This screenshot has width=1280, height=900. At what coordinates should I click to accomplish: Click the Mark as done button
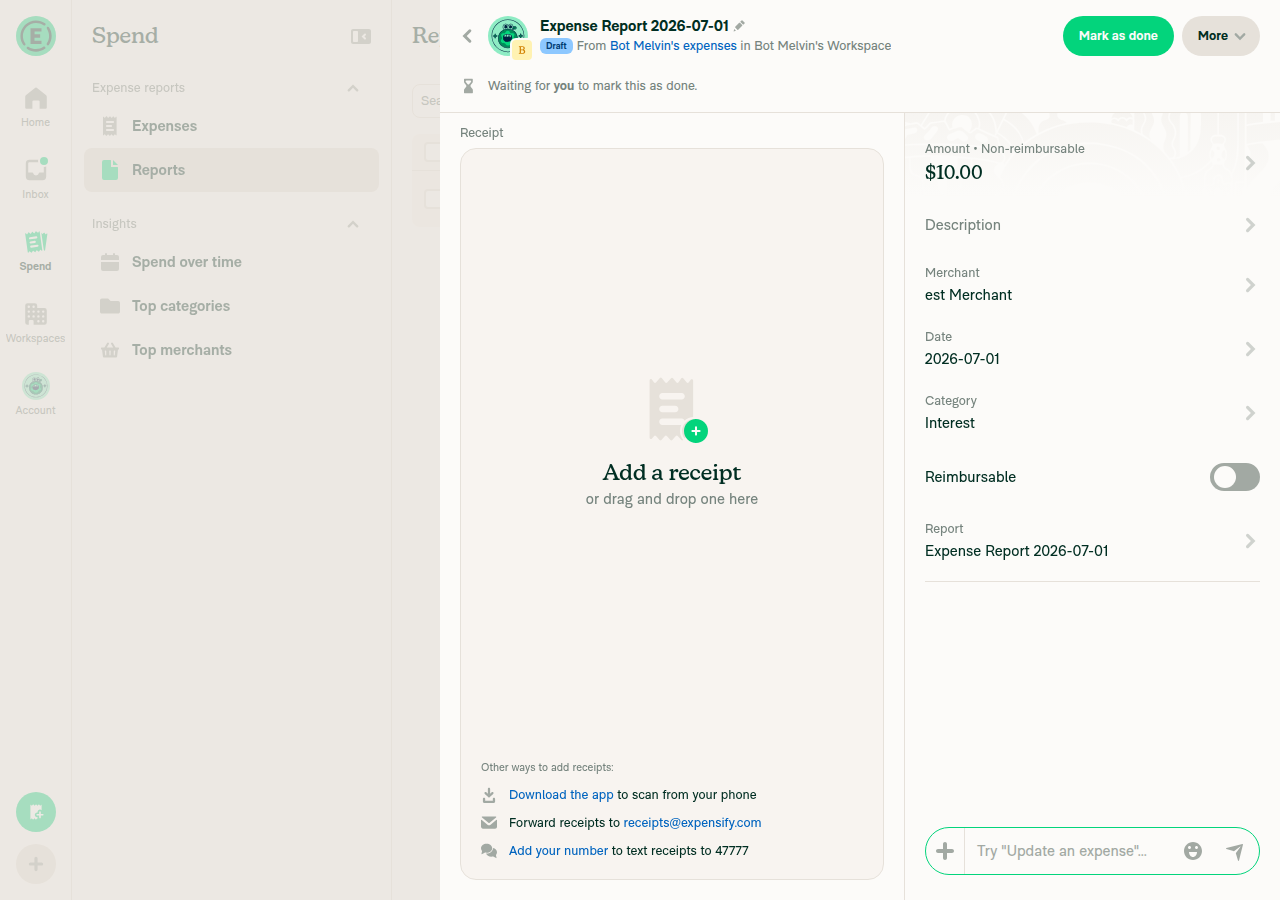tap(1118, 36)
